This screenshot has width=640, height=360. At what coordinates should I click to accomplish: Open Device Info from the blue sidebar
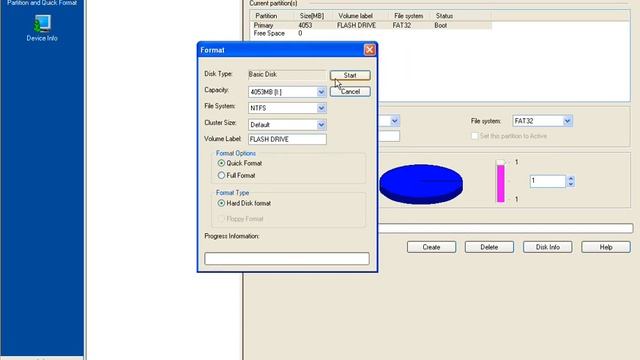[x=42, y=28]
